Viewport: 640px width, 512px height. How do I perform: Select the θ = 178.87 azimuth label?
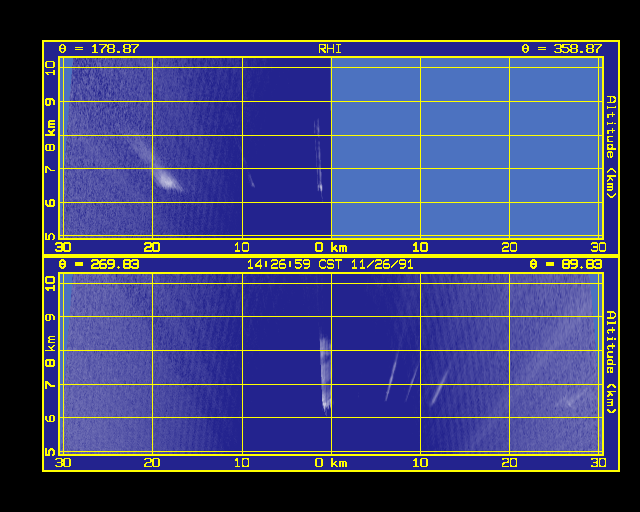pos(99,49)
